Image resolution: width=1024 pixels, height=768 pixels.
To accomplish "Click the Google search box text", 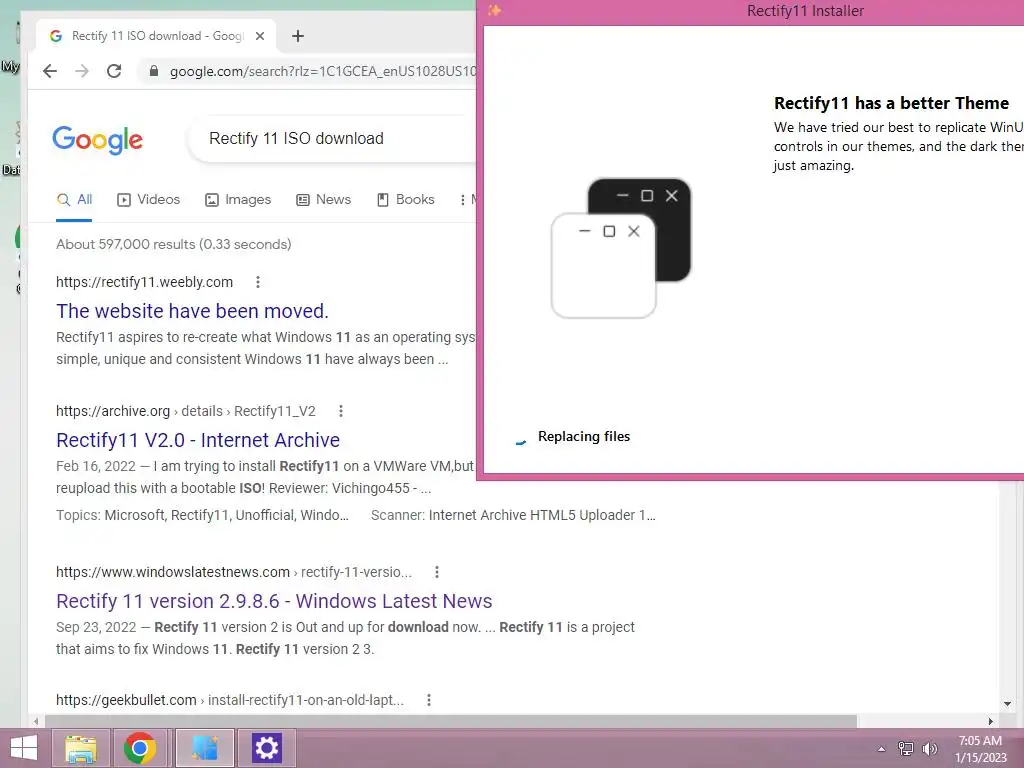I will click(296, 138).
